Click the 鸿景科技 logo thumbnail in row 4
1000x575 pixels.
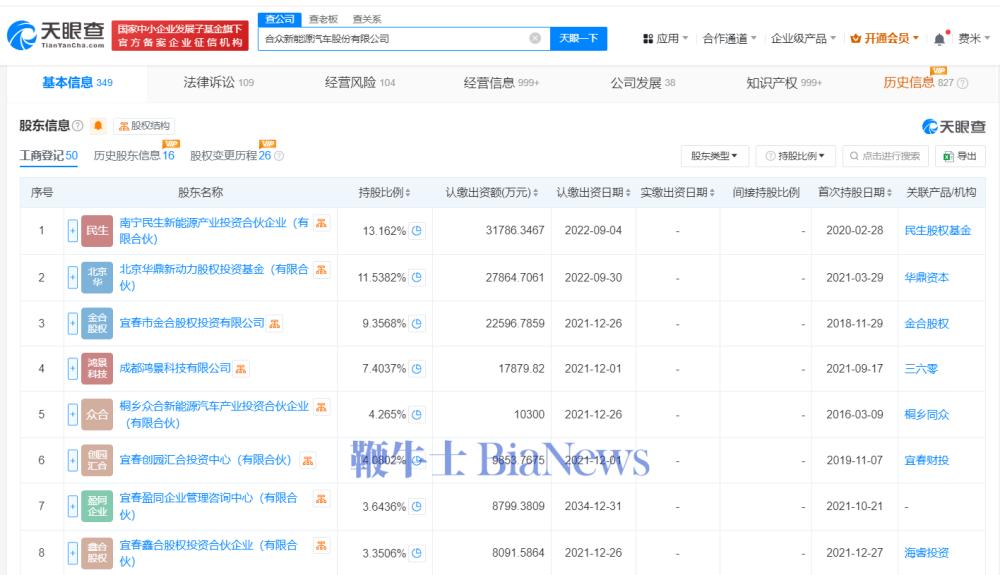tap(97, 368)
